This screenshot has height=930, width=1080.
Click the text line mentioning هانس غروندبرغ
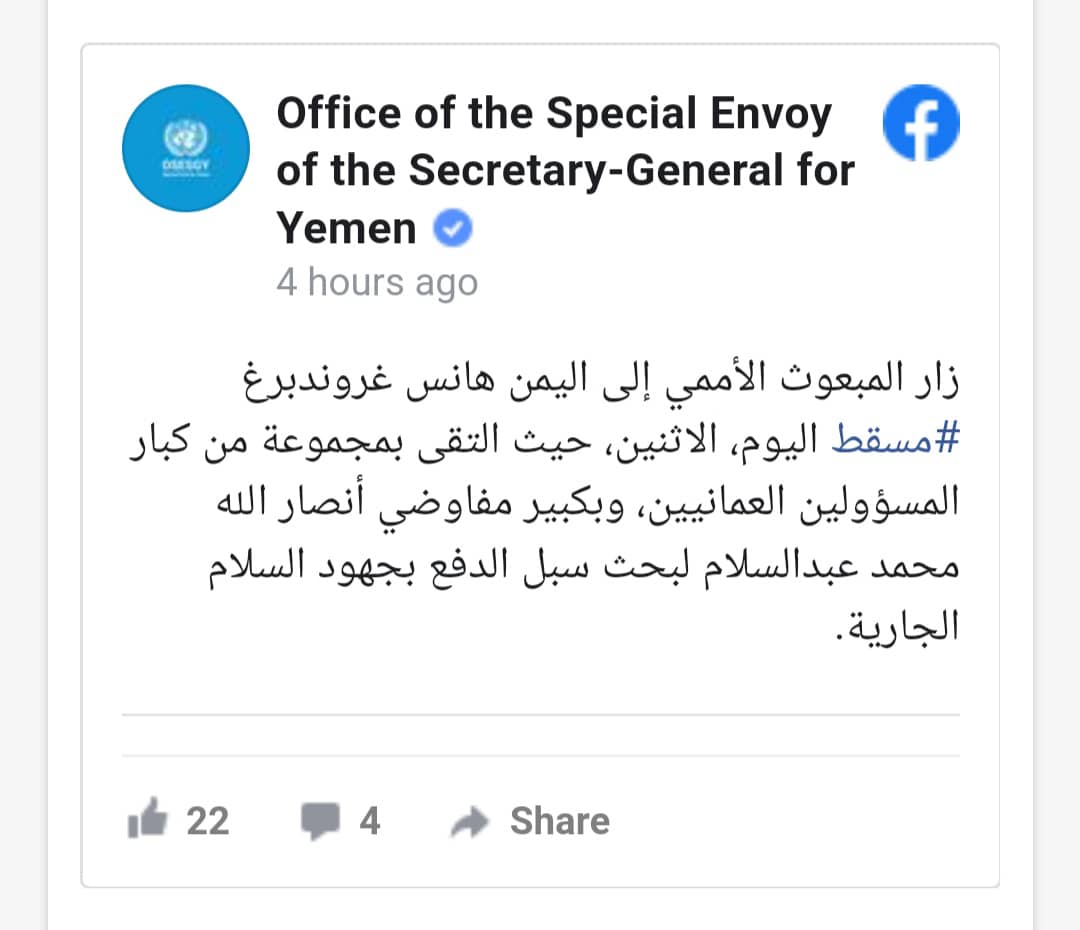[x=601, y=380]
